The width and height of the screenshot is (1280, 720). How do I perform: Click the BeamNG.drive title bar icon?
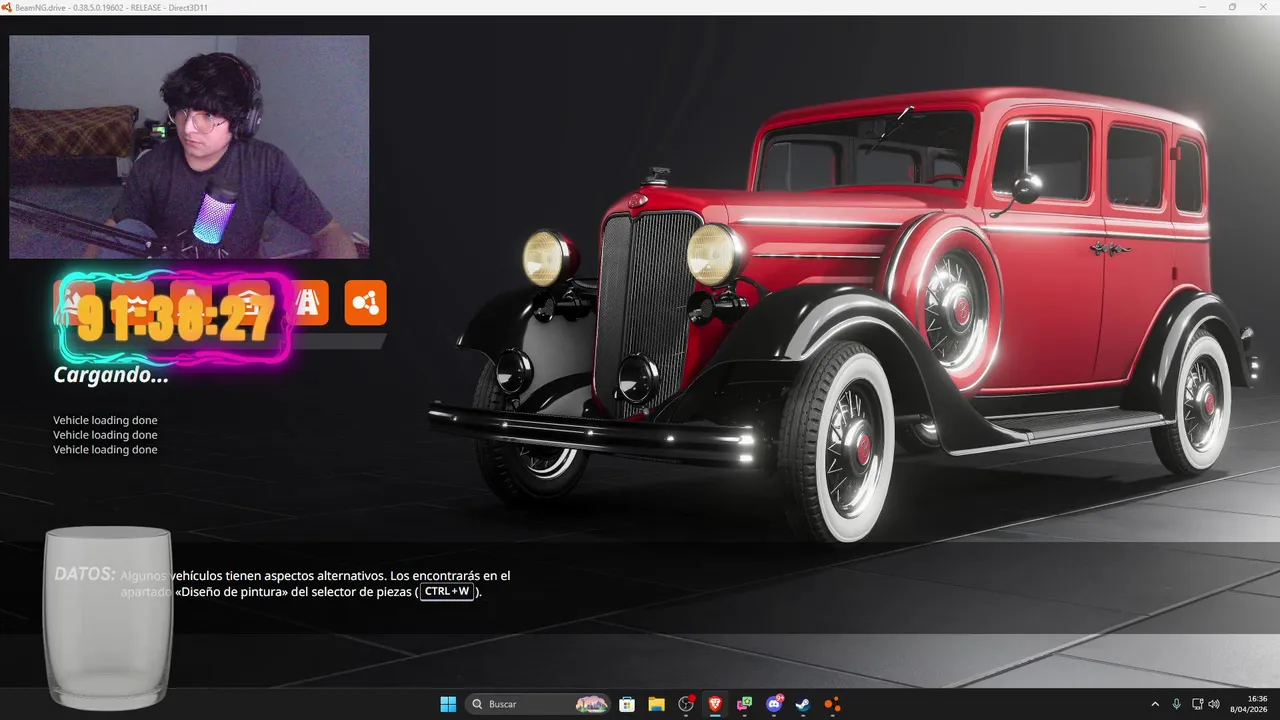point(7,7)
